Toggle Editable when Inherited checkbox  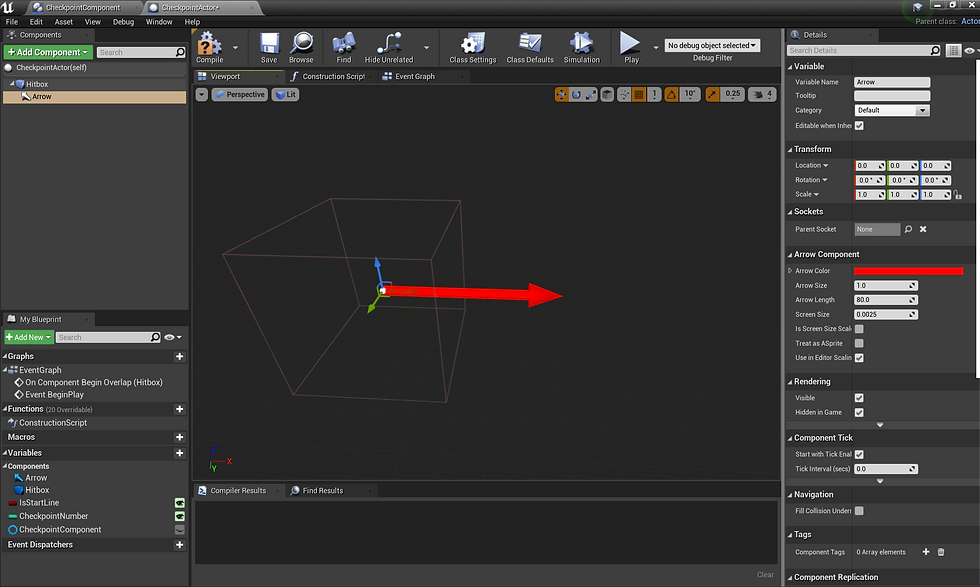pos(859,126)
